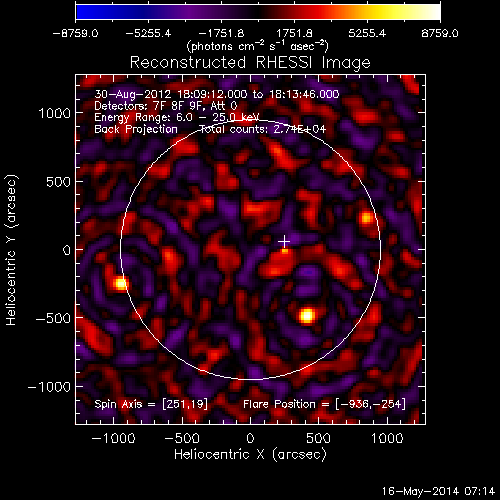
Task: Click the 500 tick label on the Y axis
Action: click(58, 182)
